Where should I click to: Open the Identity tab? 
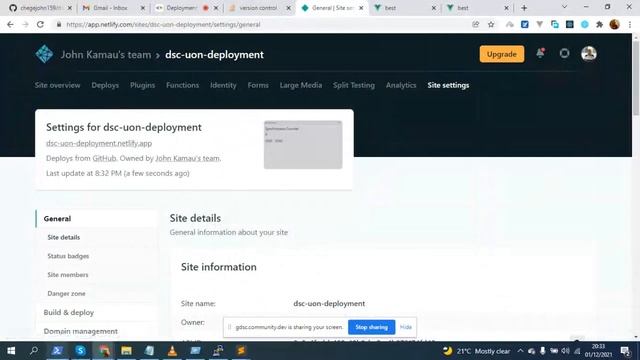point(223,85)
